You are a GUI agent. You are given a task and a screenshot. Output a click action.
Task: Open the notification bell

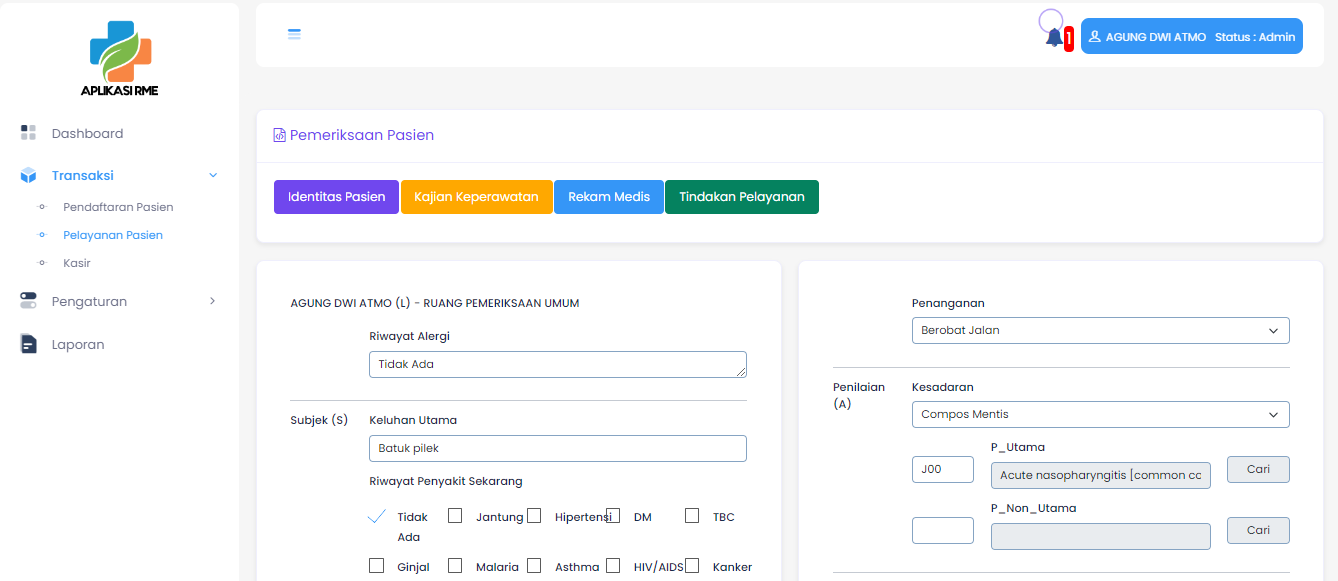pos(1054,37)
